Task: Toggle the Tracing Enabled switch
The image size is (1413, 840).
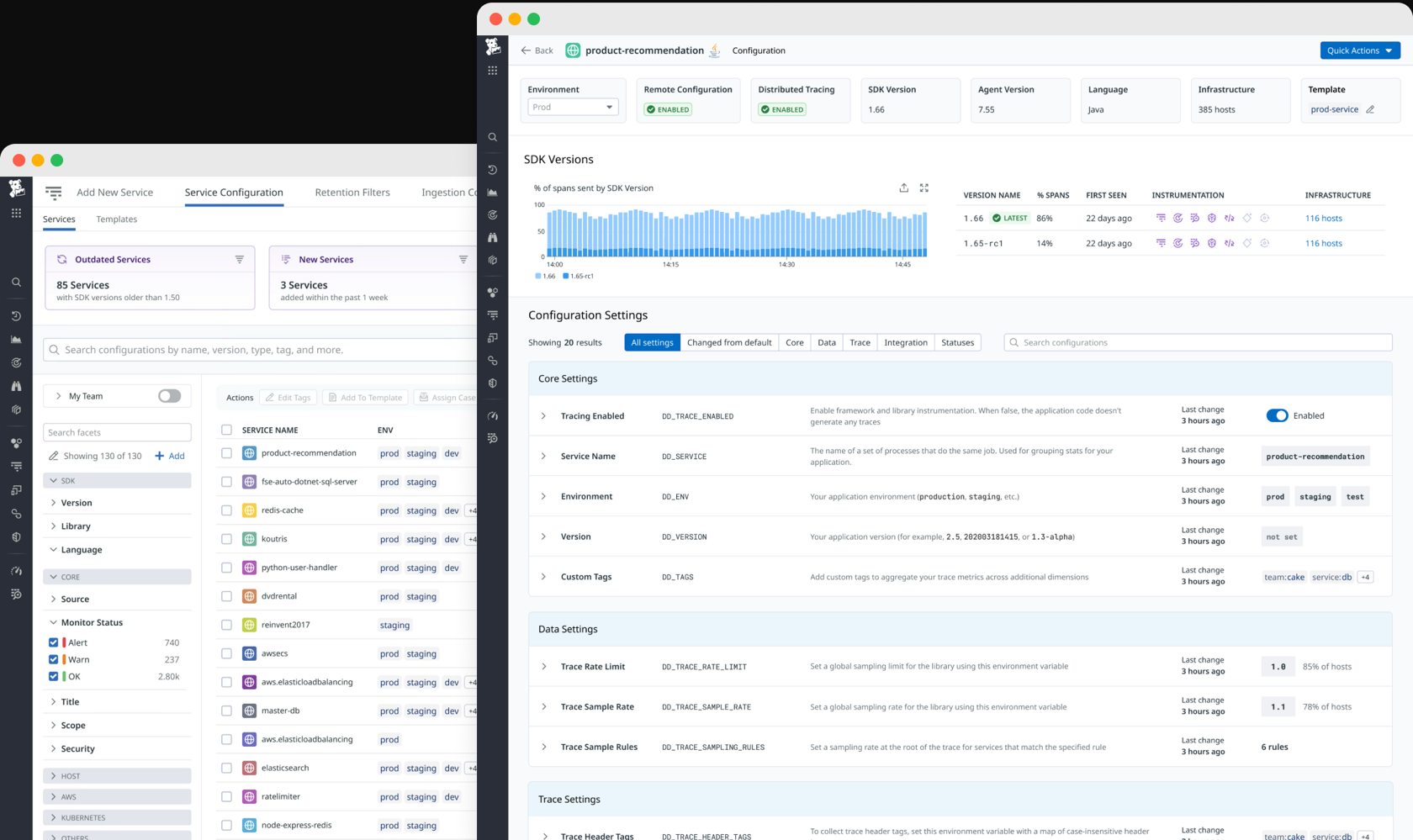Action: tap(1277, 415)
